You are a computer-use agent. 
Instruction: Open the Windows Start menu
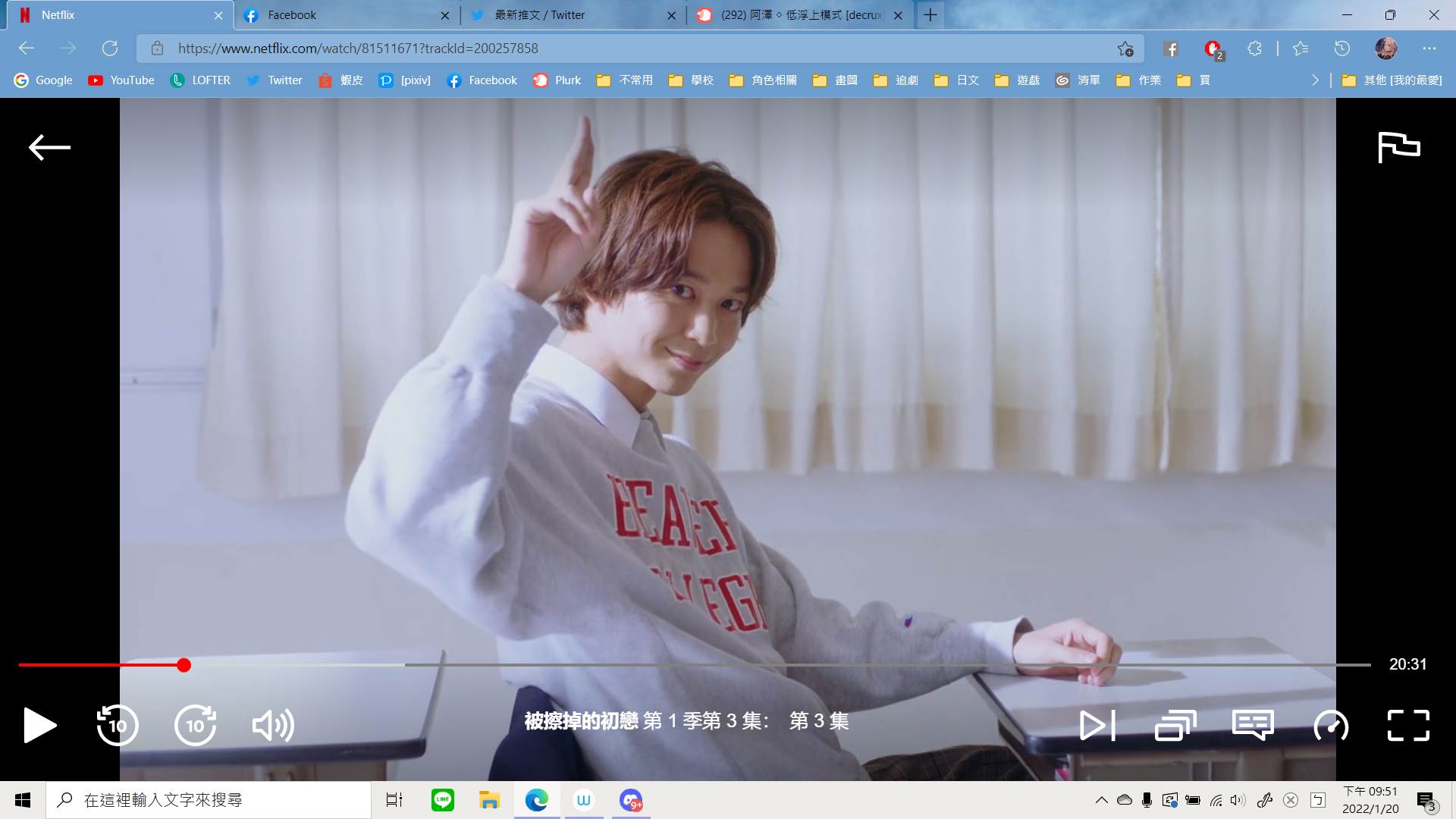tap(23, 800)
